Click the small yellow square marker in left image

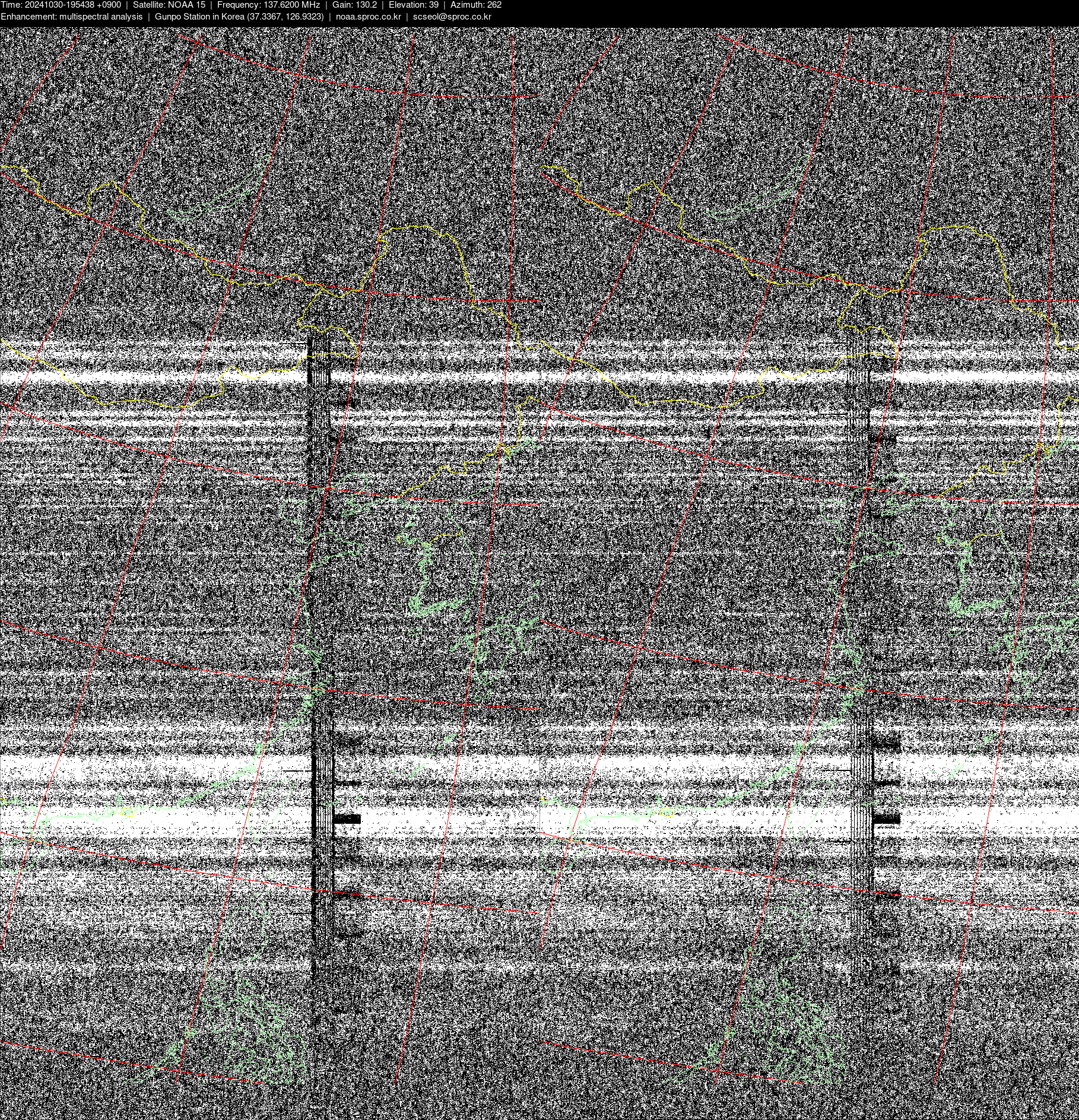[127, 812]
